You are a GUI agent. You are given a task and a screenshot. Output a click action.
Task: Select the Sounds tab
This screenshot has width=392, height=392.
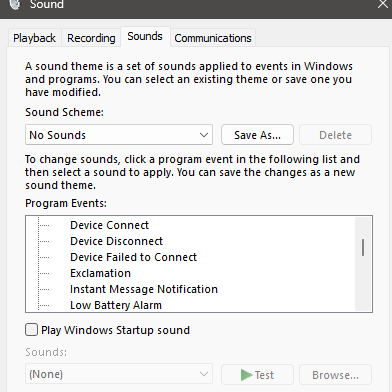[145, 36]
